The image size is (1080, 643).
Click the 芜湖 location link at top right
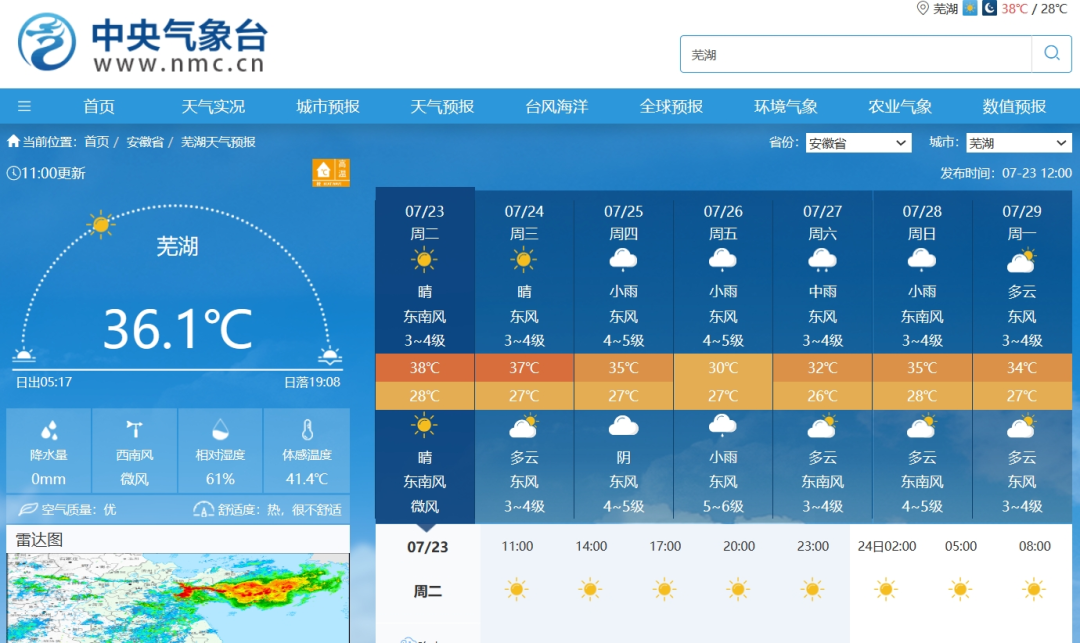tap(946, 8)
